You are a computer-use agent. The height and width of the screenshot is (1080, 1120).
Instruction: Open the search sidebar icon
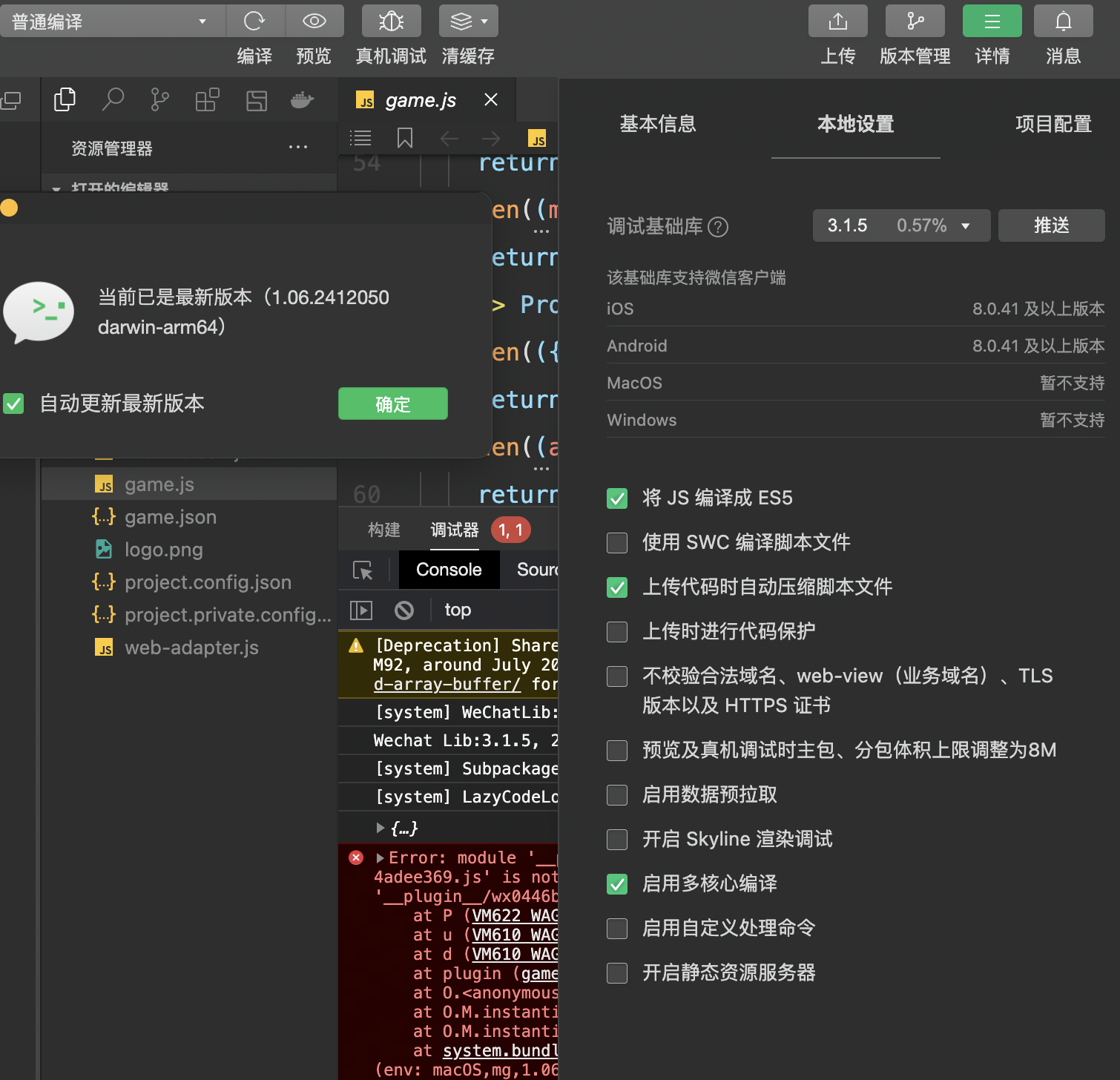pos(112,99)
